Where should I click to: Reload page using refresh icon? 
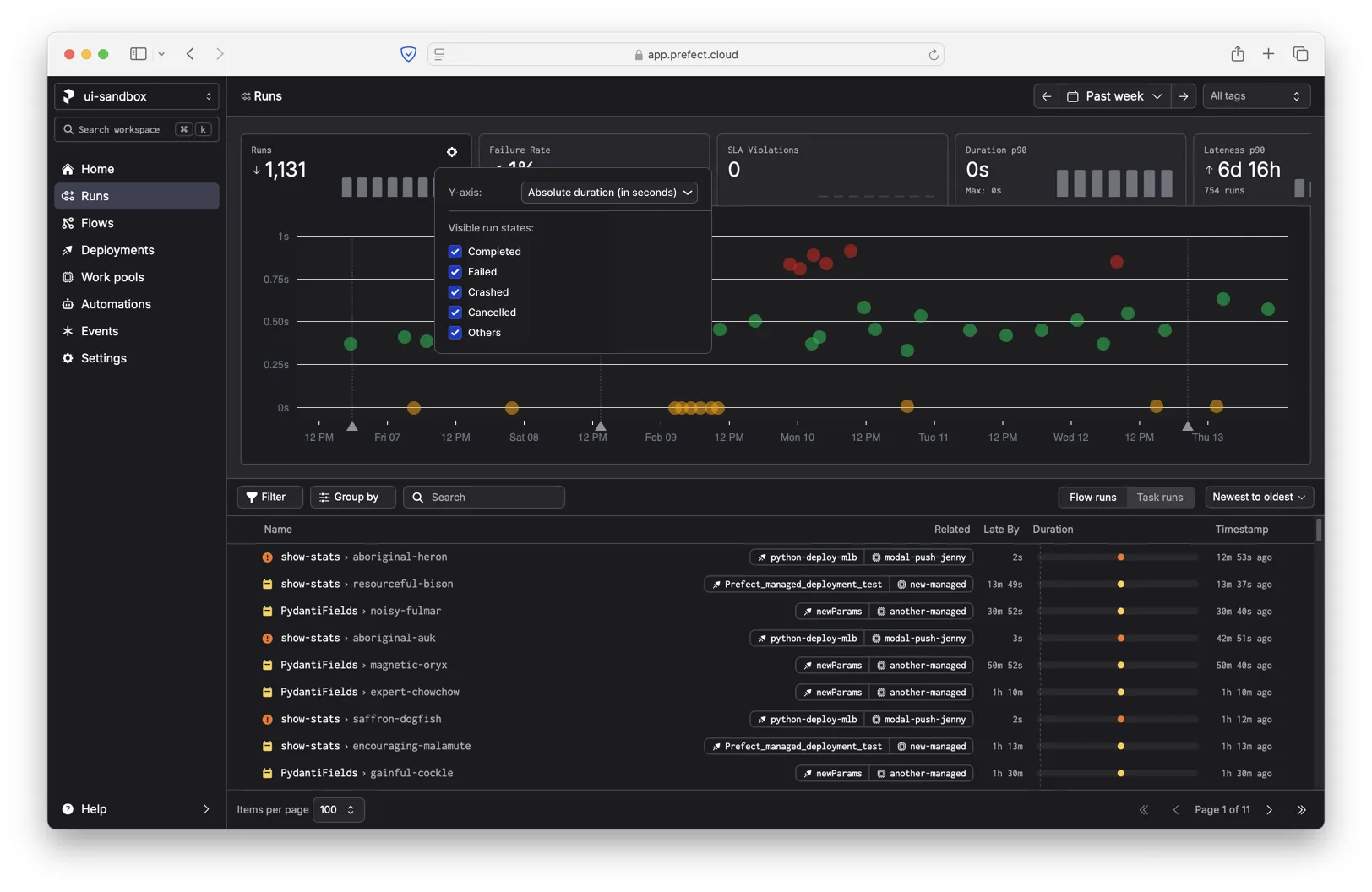934,55
